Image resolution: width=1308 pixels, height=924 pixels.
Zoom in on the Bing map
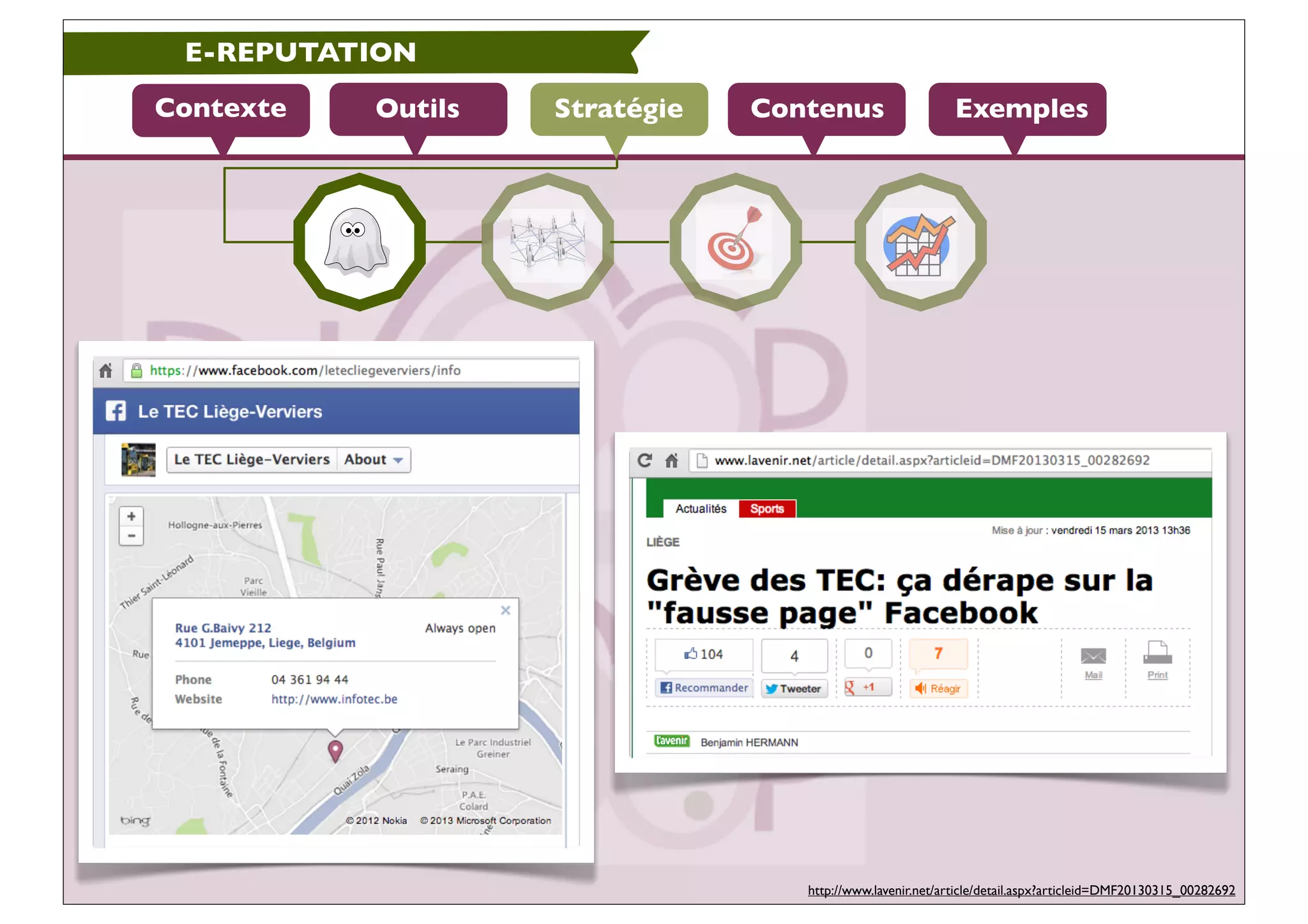132,517
